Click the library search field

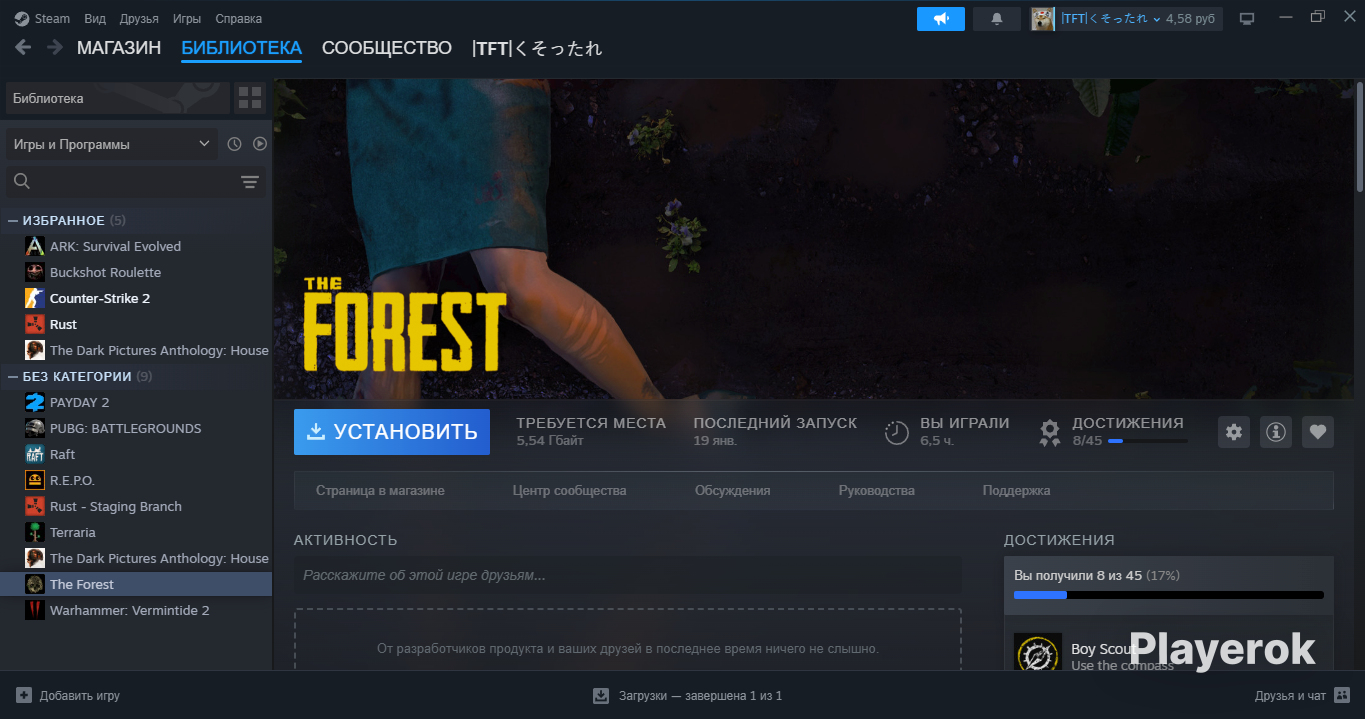pos(136,181)
